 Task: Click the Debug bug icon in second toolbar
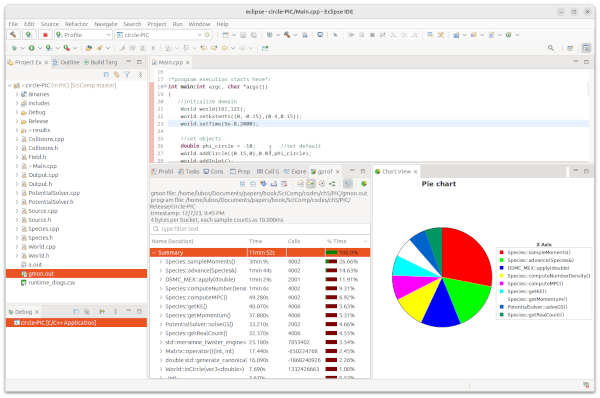pyautogui.click(x=14, y=48)
